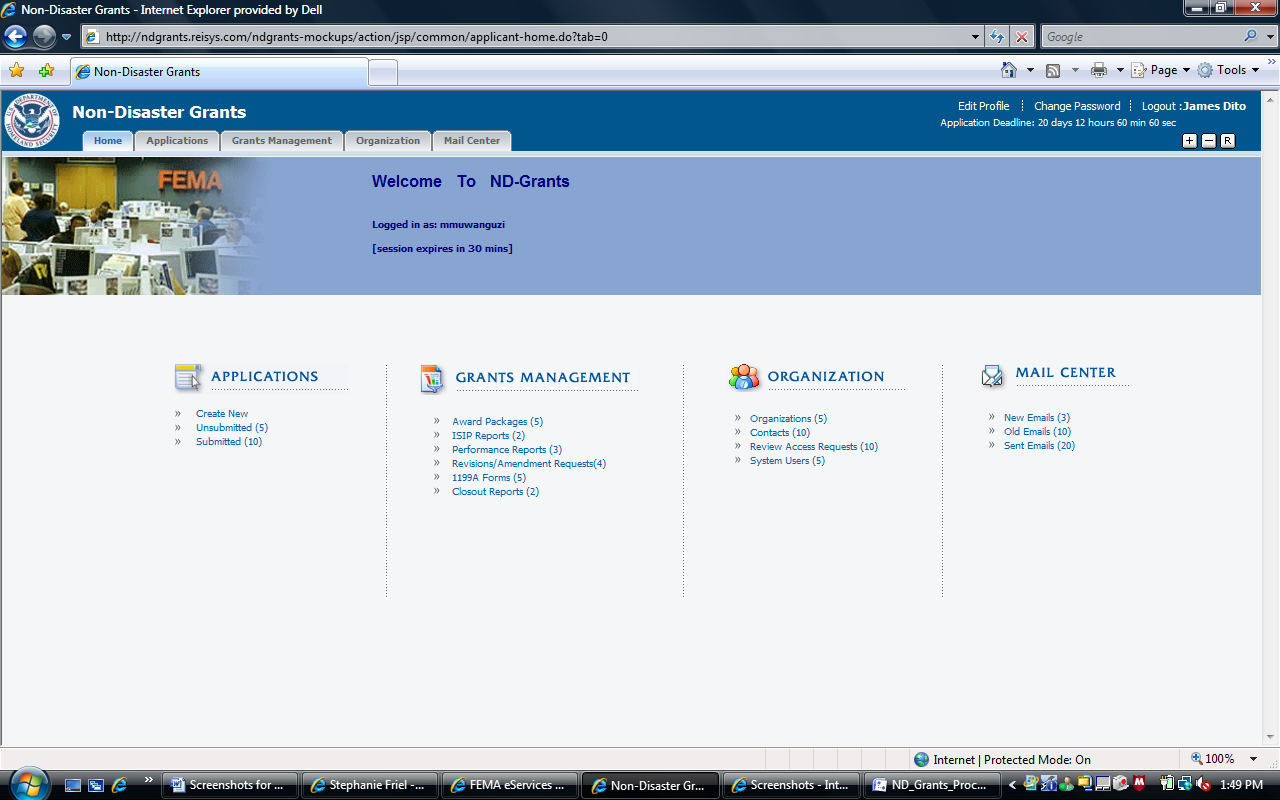The width and height of the screenshot is (1280, 800).
Task: Switch to the Grants Management tab
Action: (x=281, y=141)
